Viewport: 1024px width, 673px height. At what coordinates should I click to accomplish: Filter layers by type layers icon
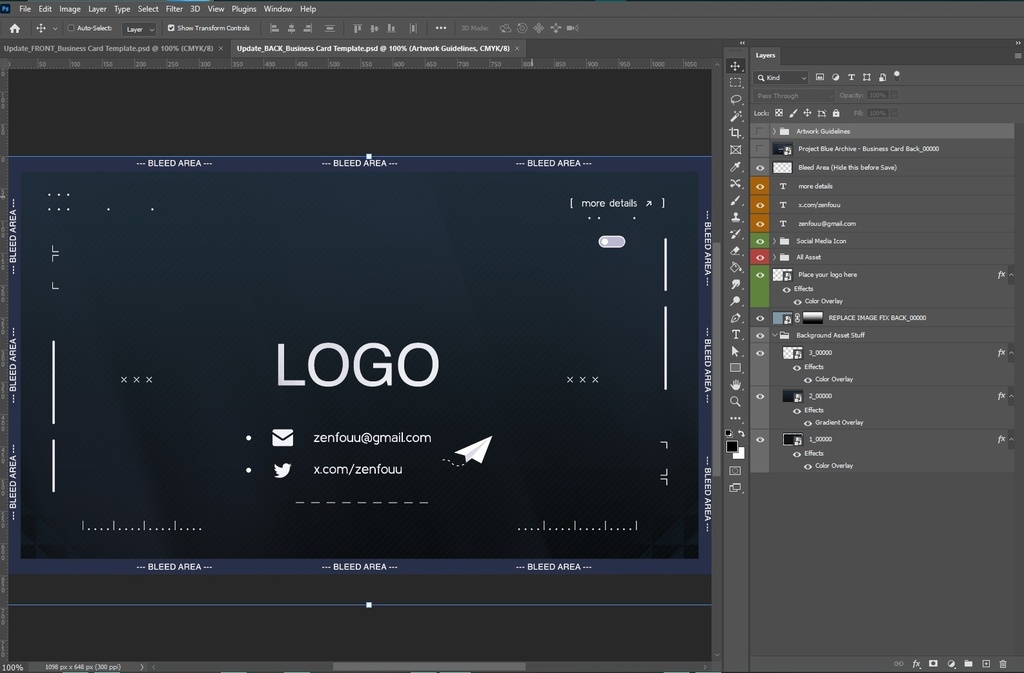851,77
